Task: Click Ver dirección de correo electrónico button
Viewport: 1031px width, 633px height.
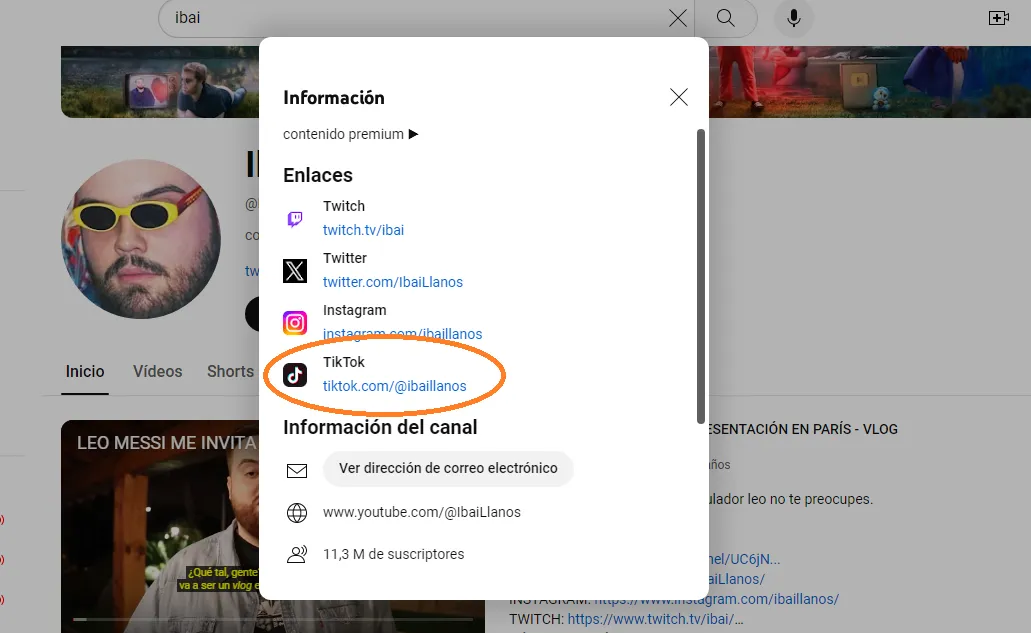Action: click(448, 469)
